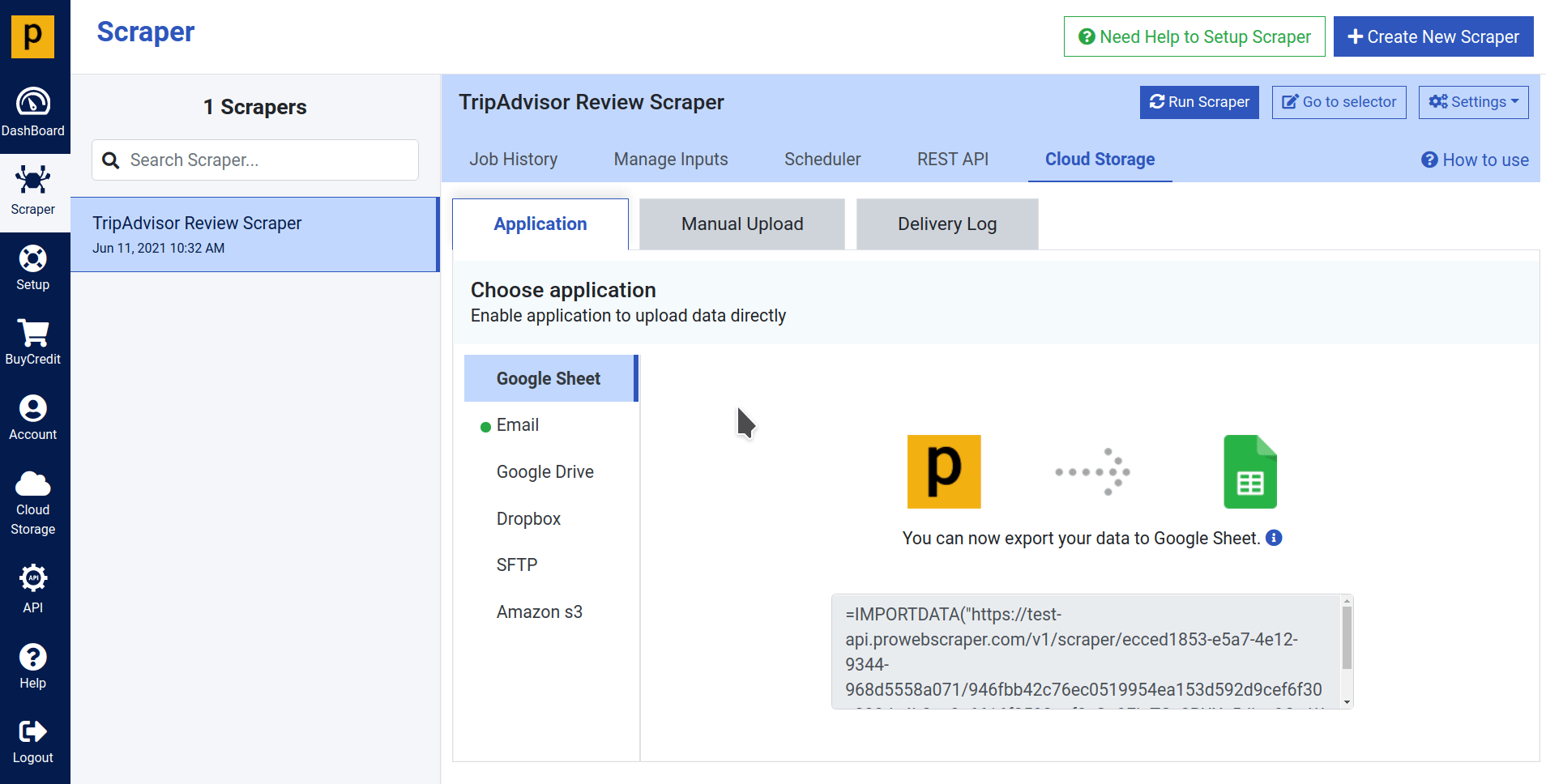Choose Google Drive application

pyautogui.click(x=545, y=472)
